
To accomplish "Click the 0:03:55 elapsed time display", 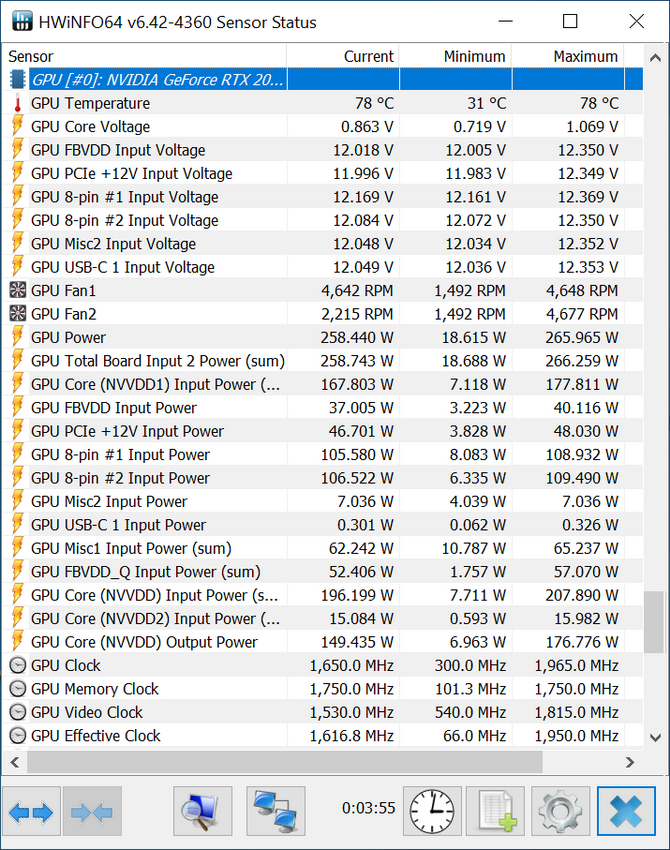I will coord(369,808).
